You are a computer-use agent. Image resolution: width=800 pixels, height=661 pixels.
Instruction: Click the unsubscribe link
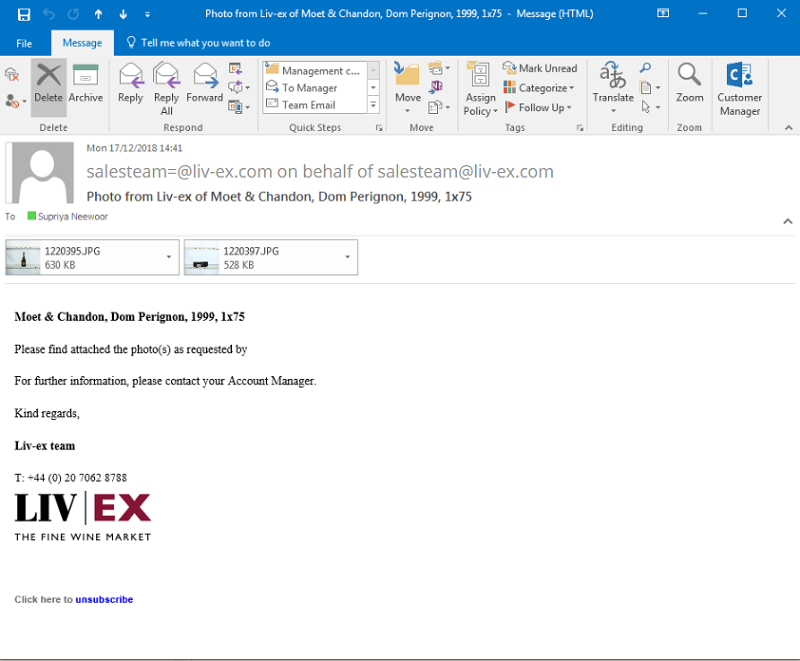pos(104,599)
